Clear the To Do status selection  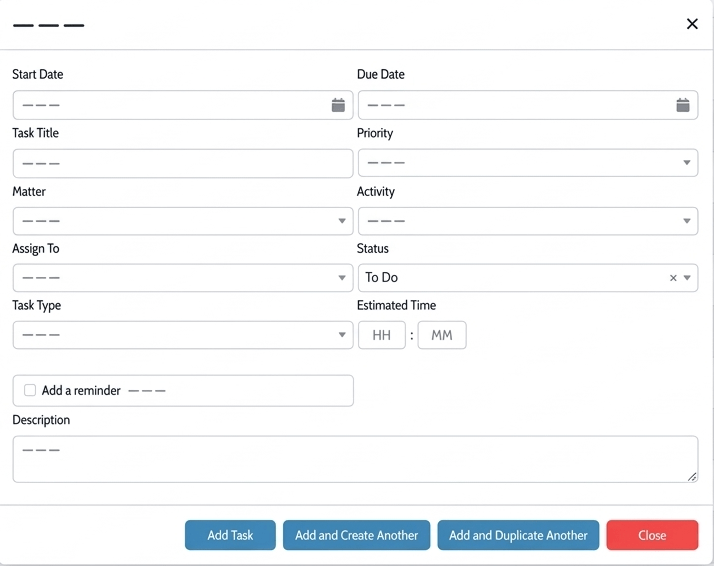[x=673, y=278]
